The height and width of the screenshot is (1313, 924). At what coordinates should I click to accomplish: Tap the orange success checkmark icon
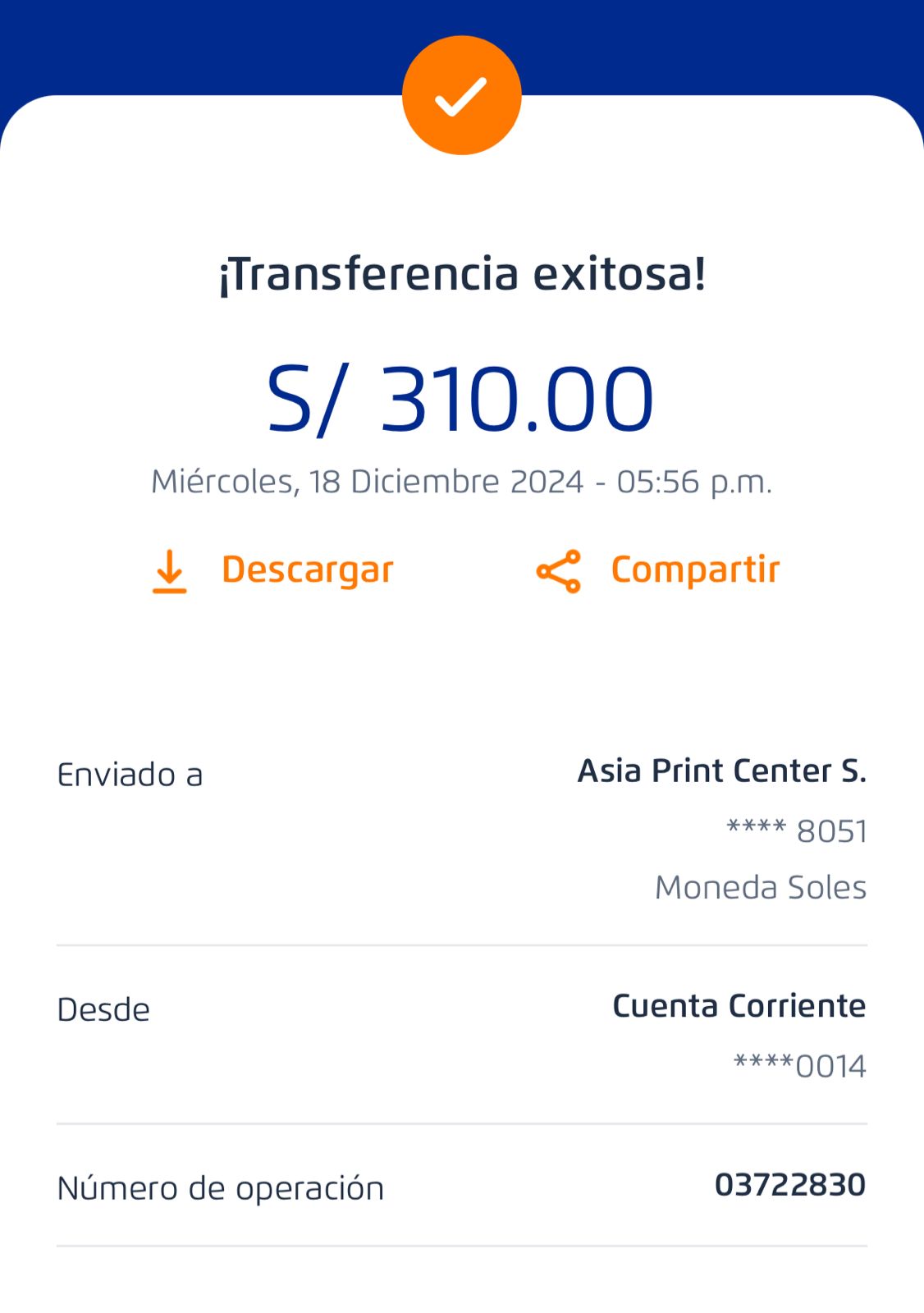[461, 95]
